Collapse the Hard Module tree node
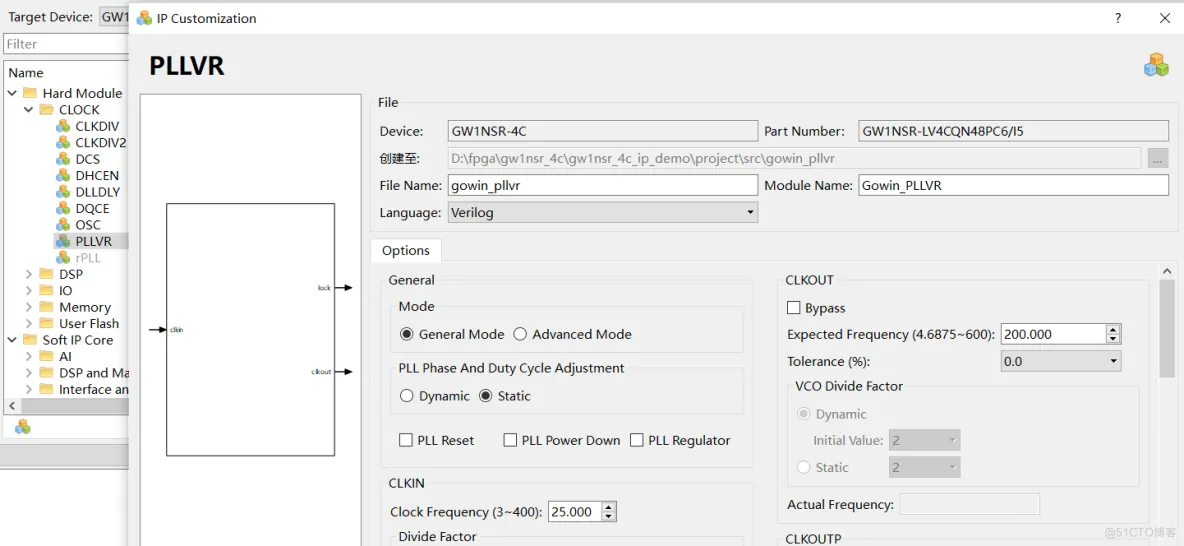The height and width of the screenshot is (546, 1184). (12, 93)
